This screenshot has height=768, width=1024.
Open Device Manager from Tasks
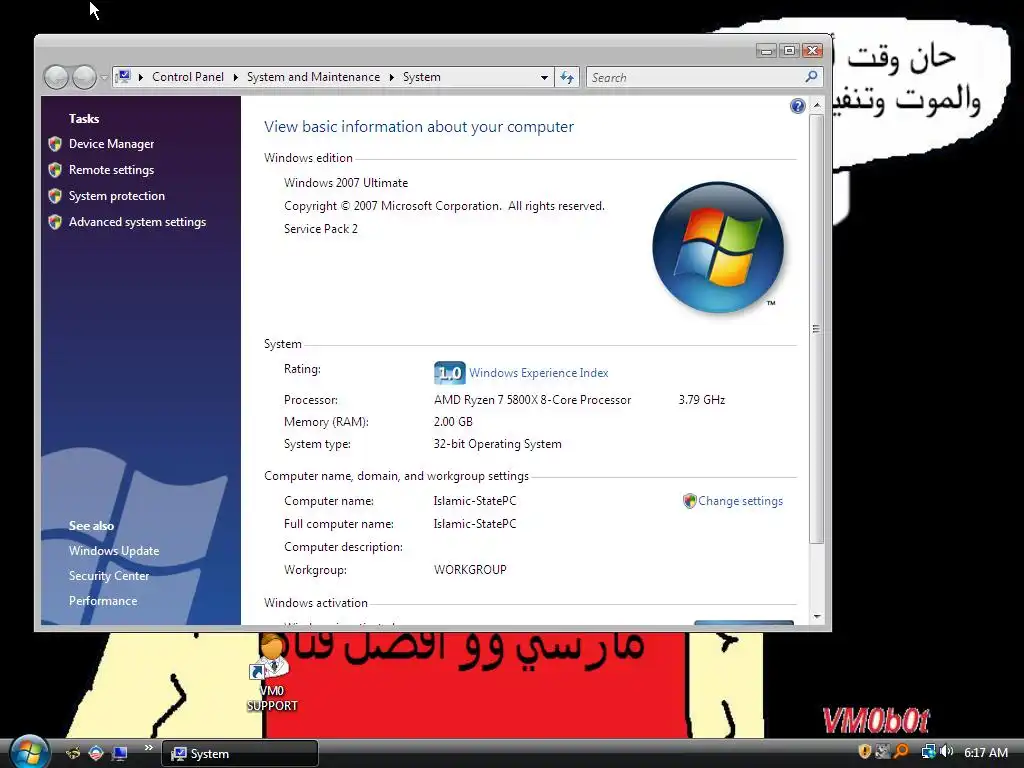click(112, 144)
